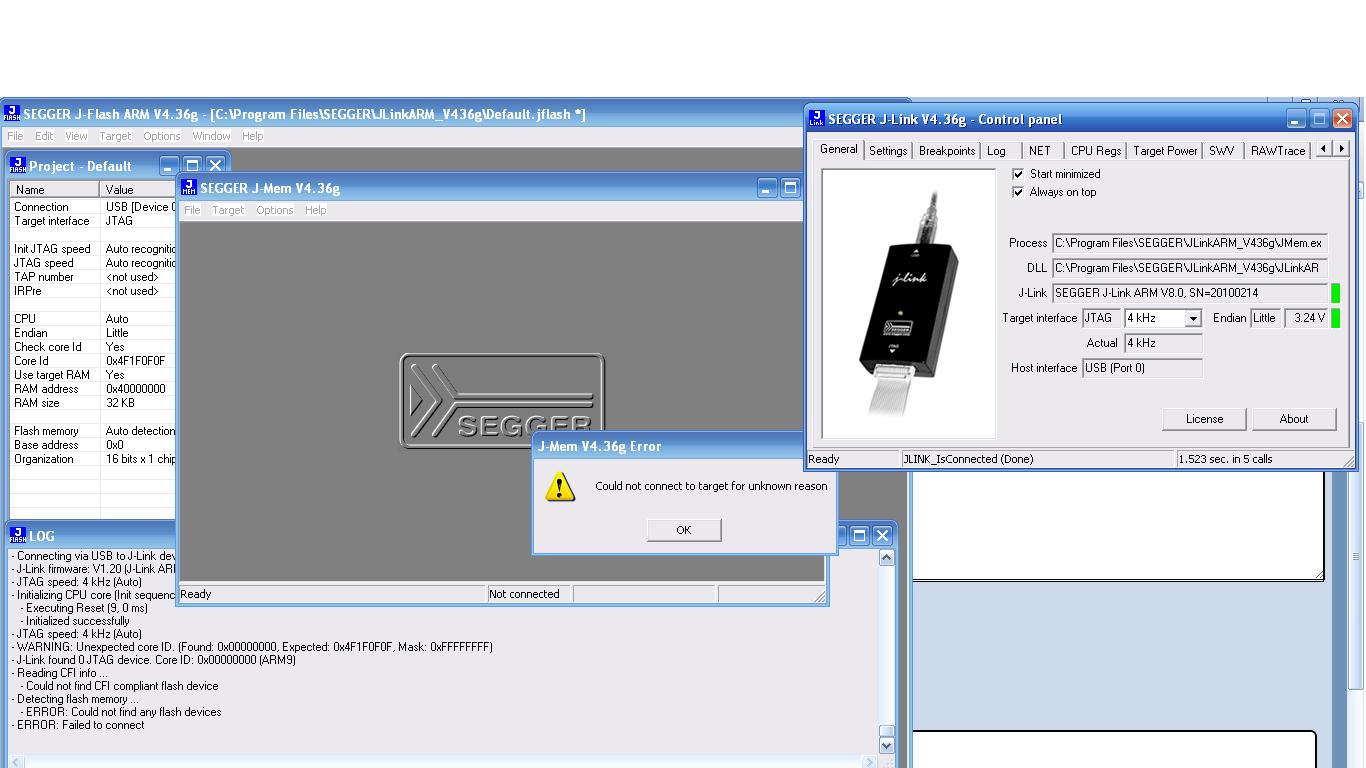Click the Name column header in Project
This screenshot has height=768, width=1366.
(x=55, y=189)
